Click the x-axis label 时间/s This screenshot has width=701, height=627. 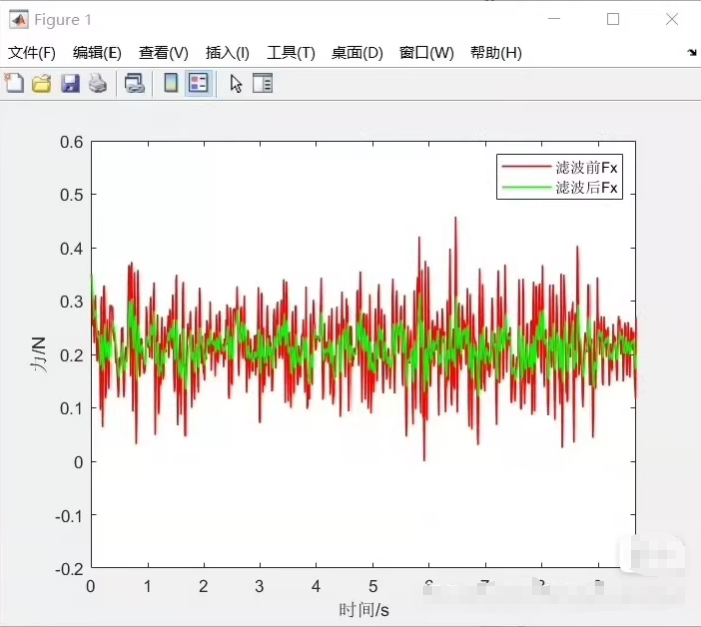pyautogui.click(x=364, y=610)
